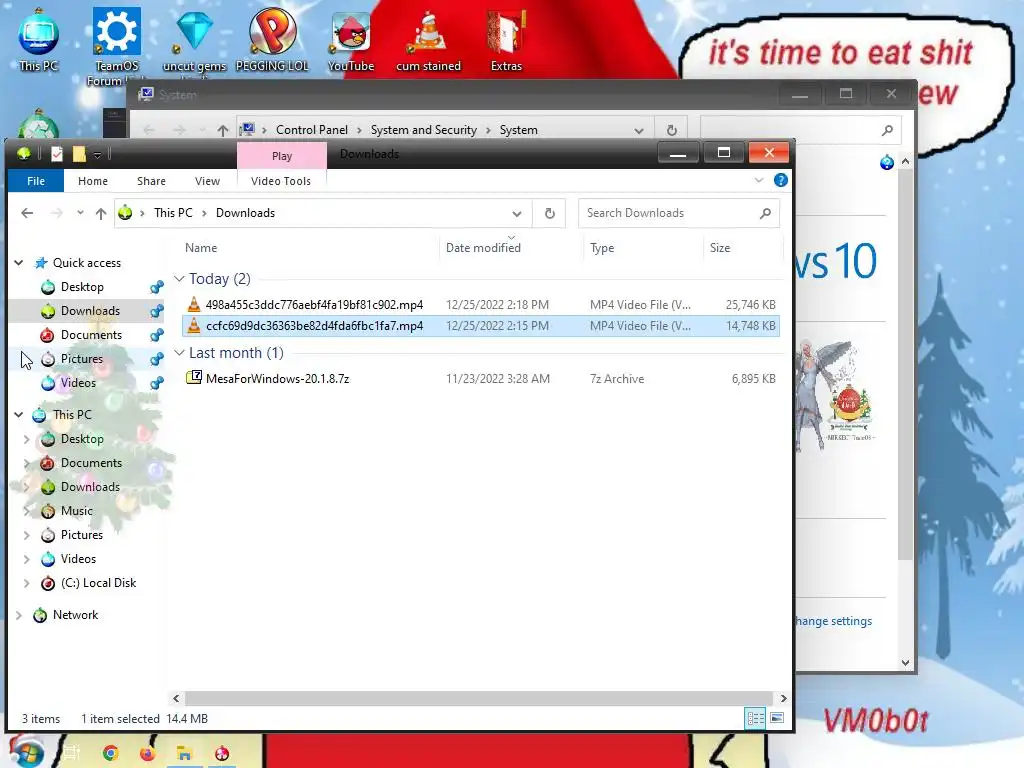Open the Video Tools ribbon tab

[x=281, y=181]
